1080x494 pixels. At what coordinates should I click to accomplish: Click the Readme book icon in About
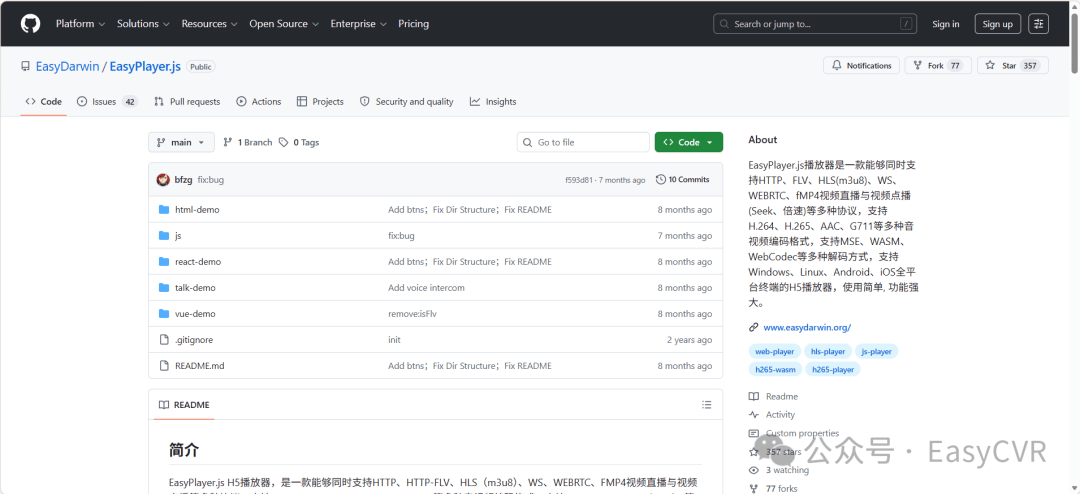tap(754, 397)
